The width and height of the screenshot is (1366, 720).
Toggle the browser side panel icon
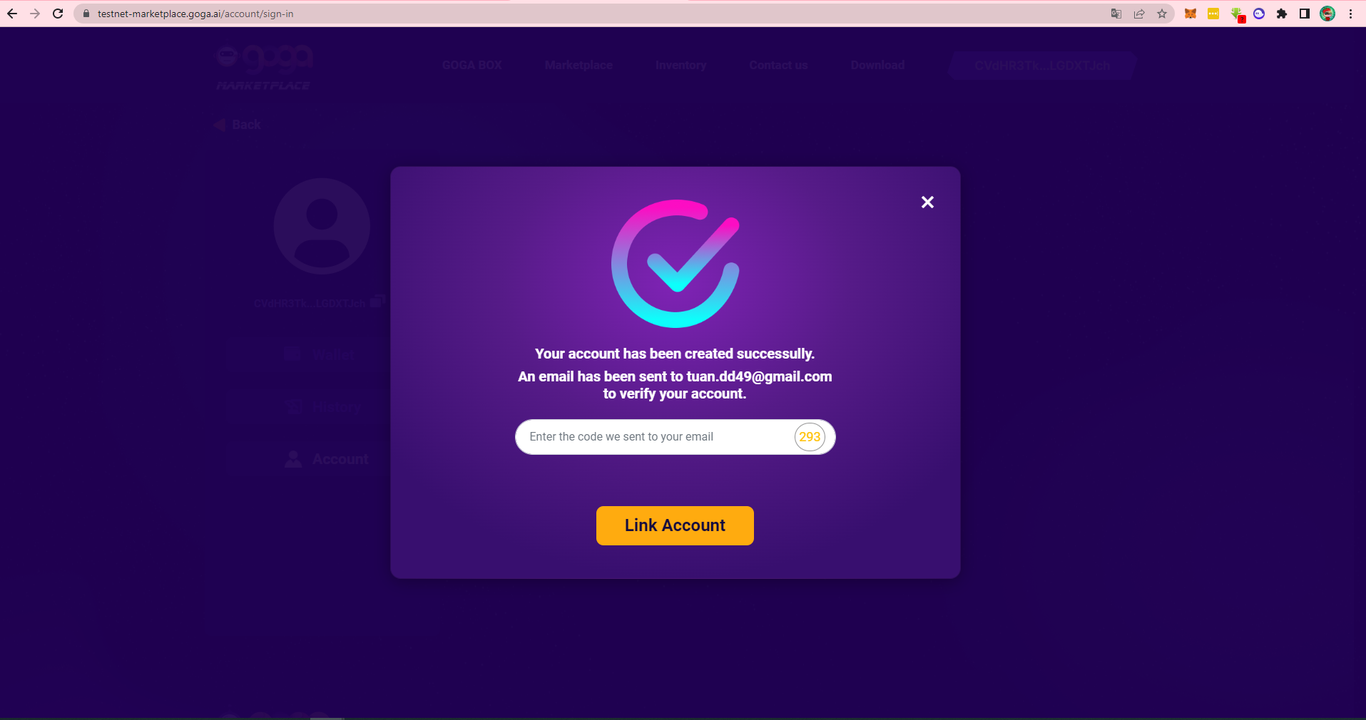point(1304,14)
